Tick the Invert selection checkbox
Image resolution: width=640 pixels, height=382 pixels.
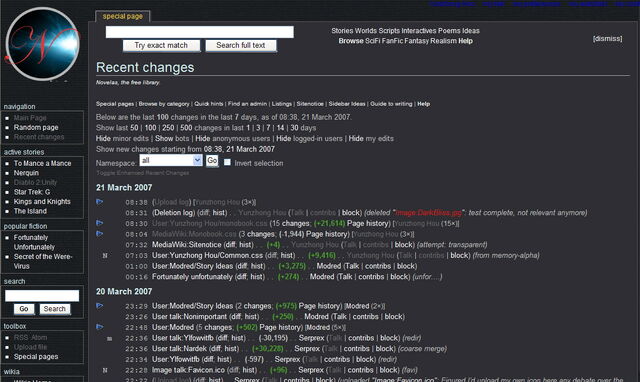227,162
